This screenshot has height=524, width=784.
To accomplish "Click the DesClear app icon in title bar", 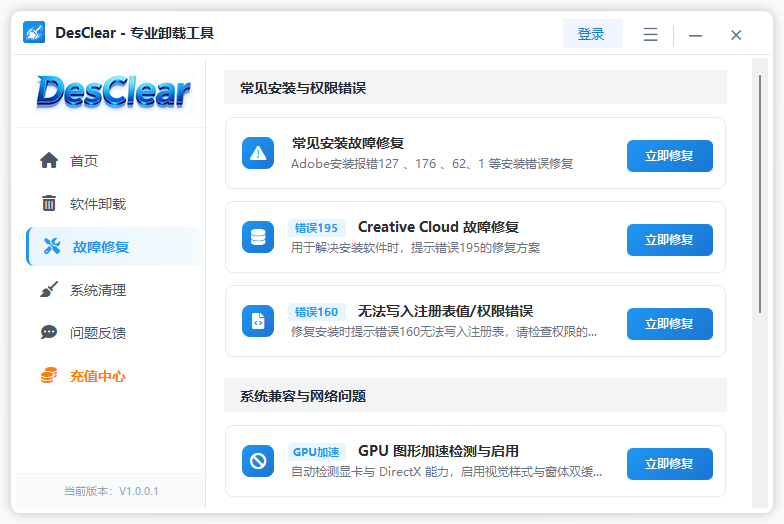I will tap(34, 32).
